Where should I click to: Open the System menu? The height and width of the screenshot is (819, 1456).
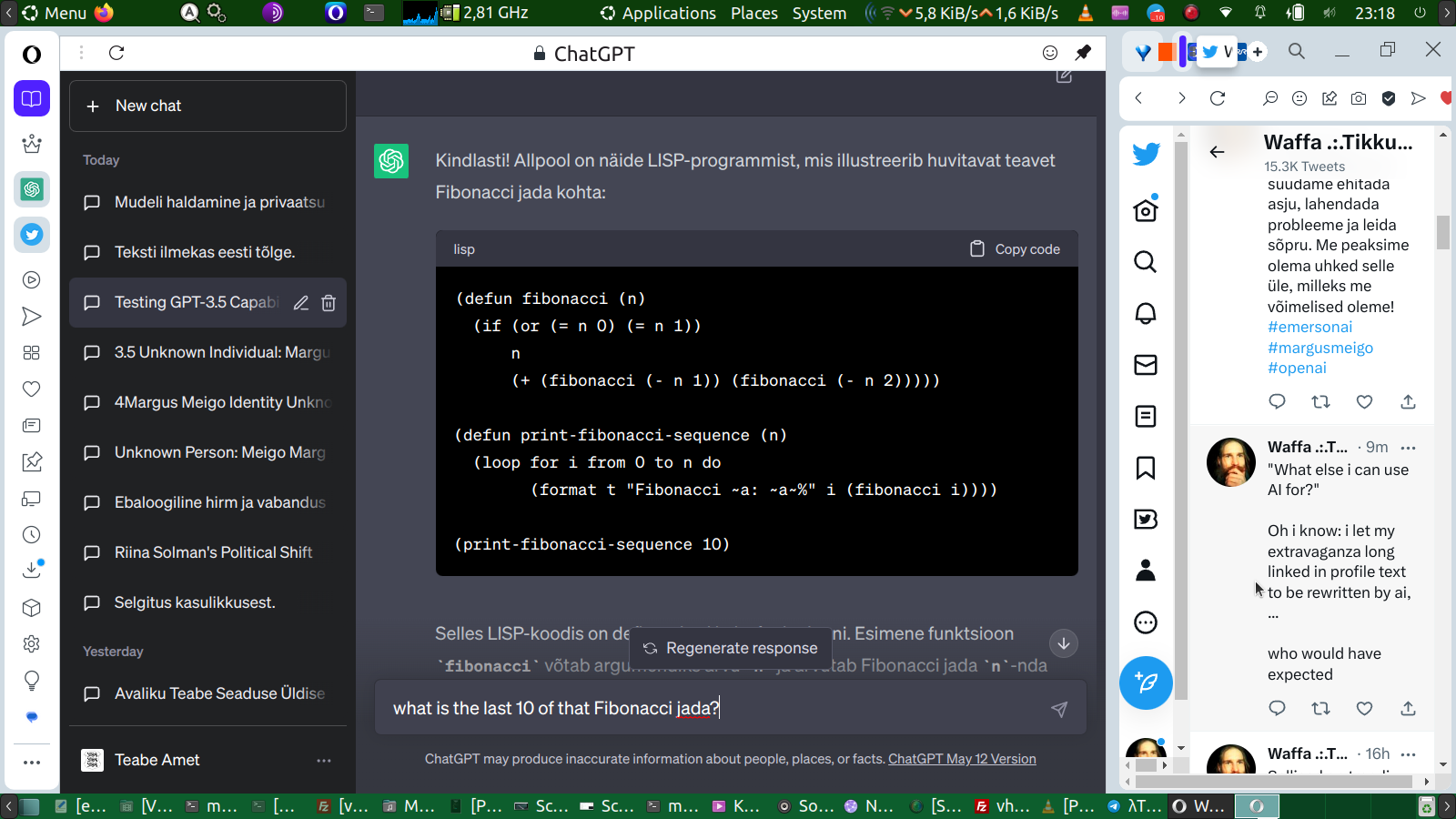tap(819, 13)
